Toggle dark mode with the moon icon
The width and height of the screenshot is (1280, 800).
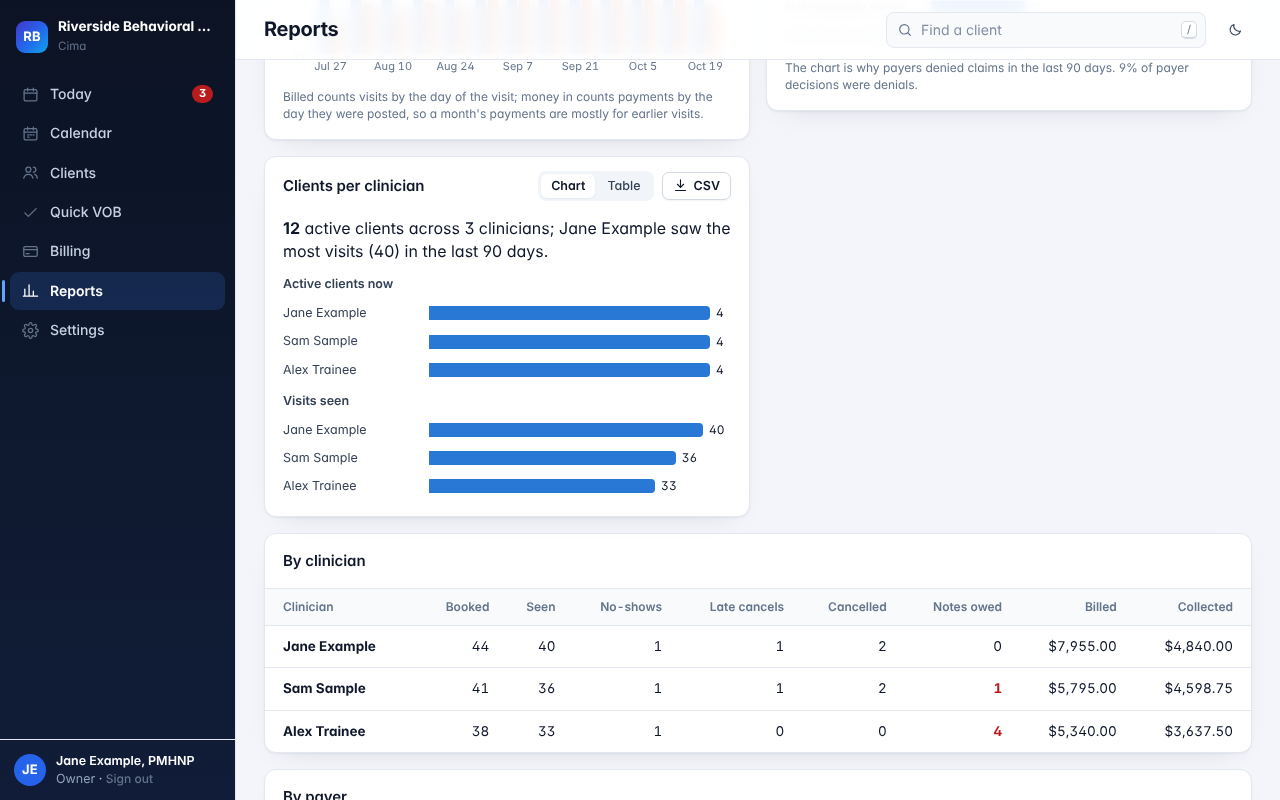[x=1235, y=30]
